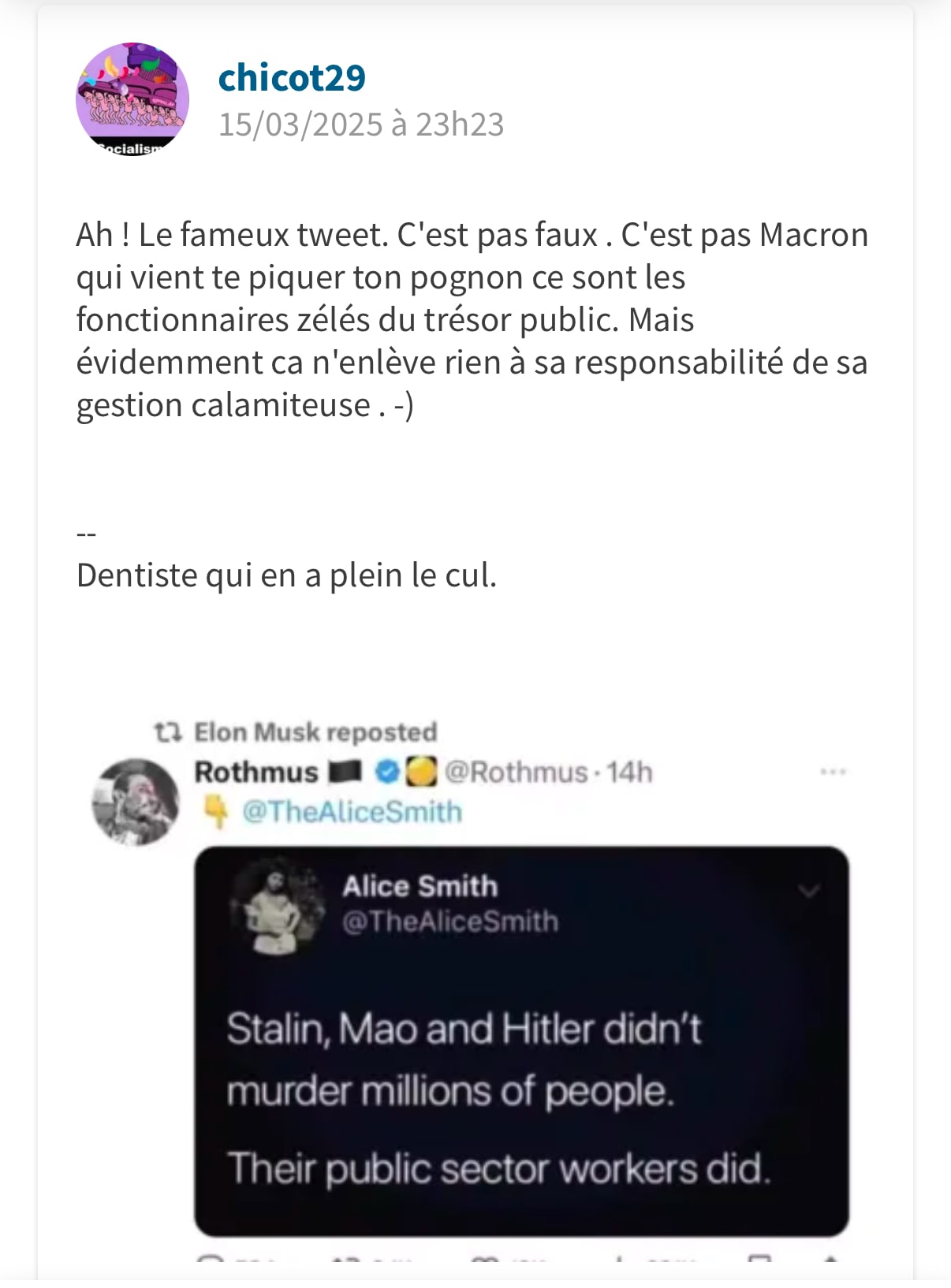Click the post date 15/03/2025 à 23h23

(361, 125)
